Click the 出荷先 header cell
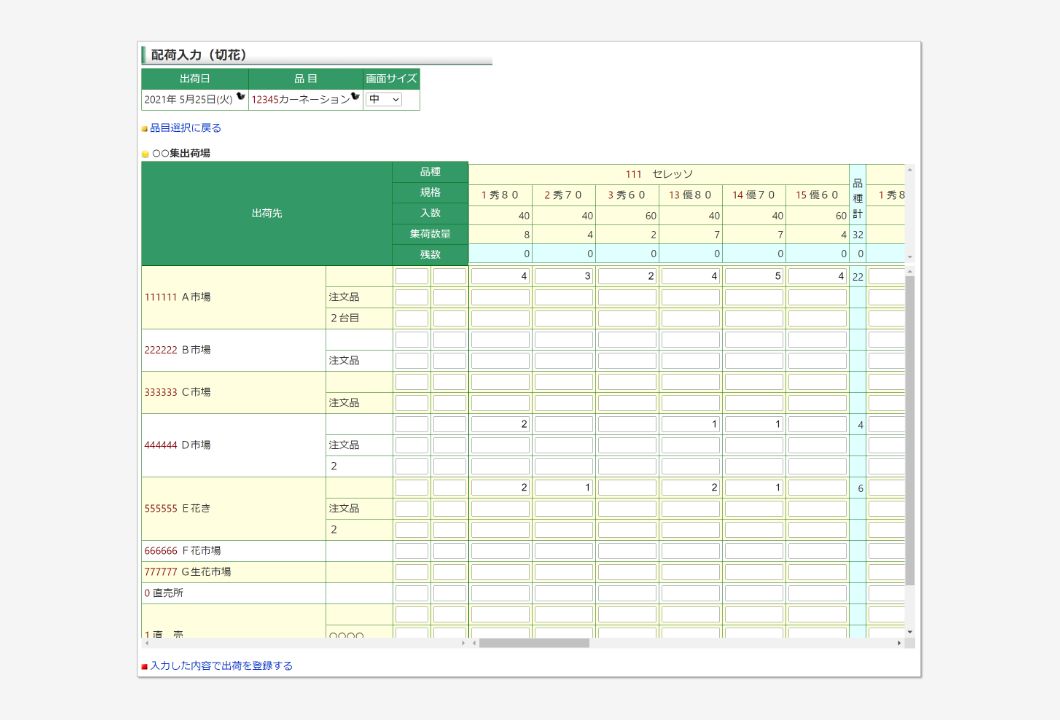This screenshot has height=720, width=1060. [267, 214]
